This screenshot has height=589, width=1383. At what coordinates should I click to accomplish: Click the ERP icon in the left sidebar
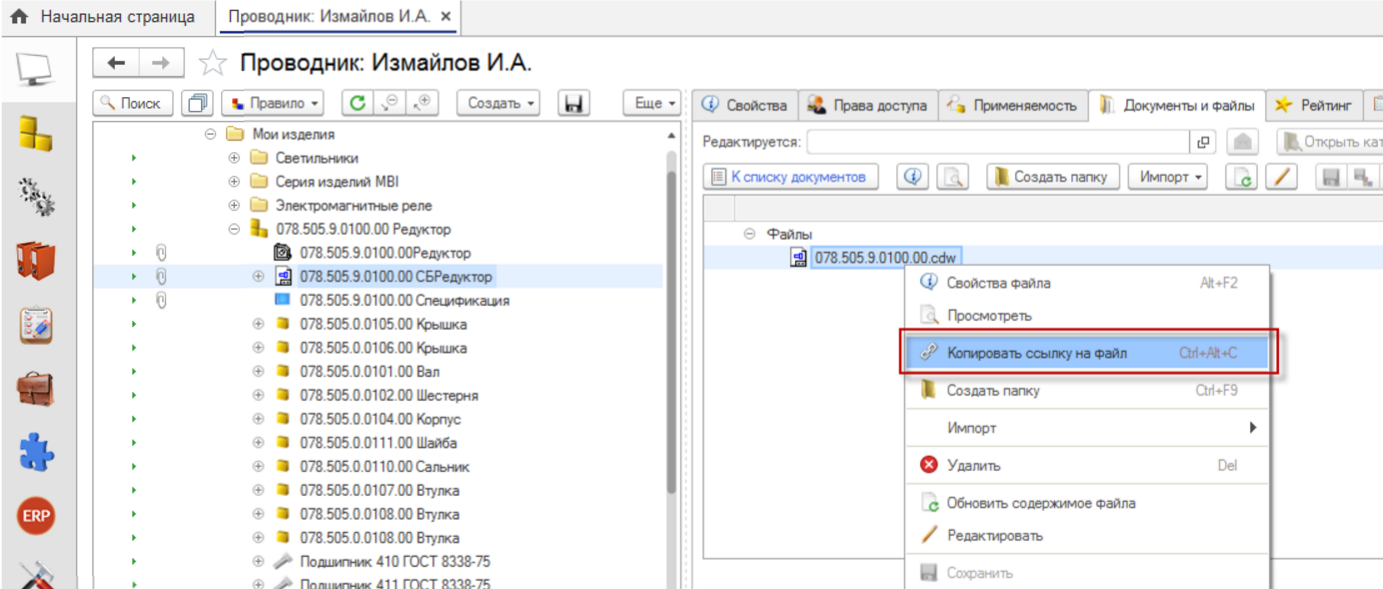[35, 516]
